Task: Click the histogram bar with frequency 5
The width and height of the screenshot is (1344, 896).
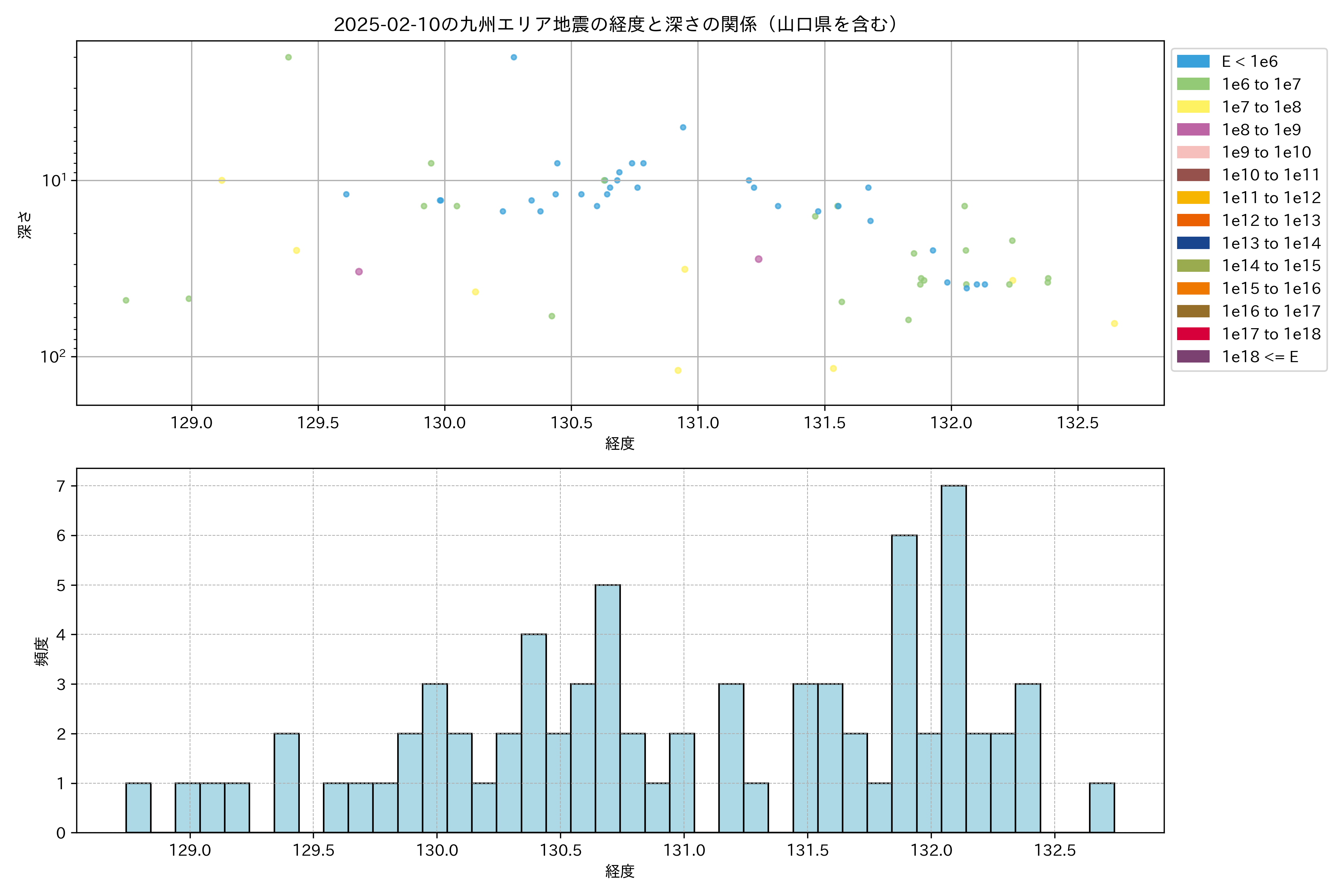Action: (x=607, y=709)
